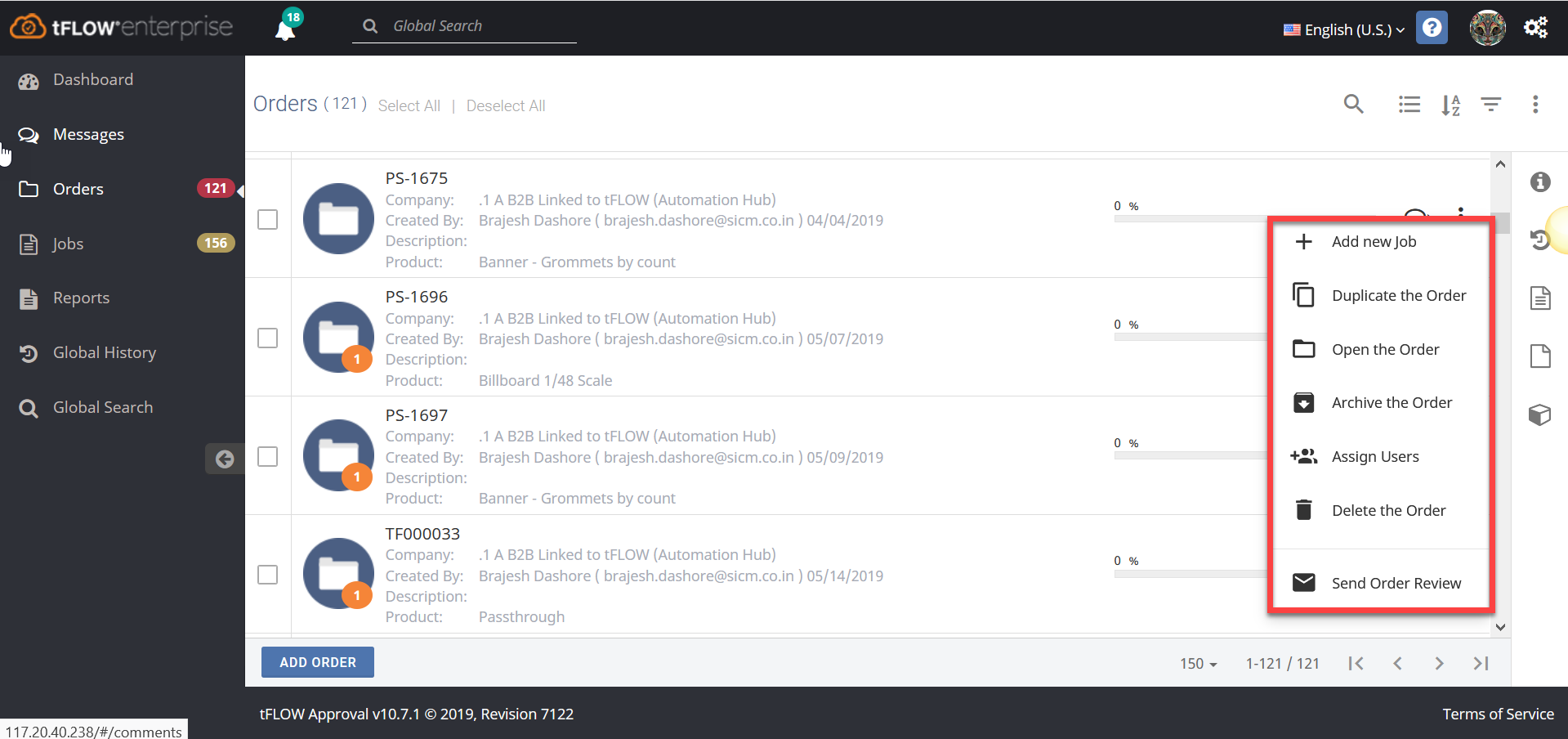
Task: Open the history panel icon on right rail
Action: pyautogui.click(x=1540, y=240)
